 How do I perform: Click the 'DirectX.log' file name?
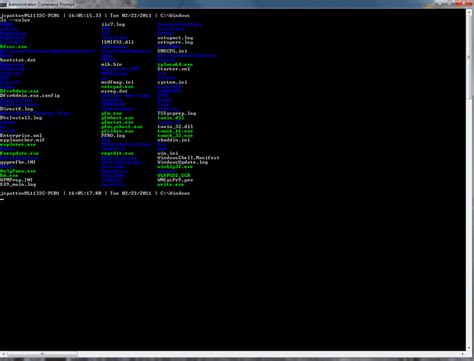[x=16, y=109]
